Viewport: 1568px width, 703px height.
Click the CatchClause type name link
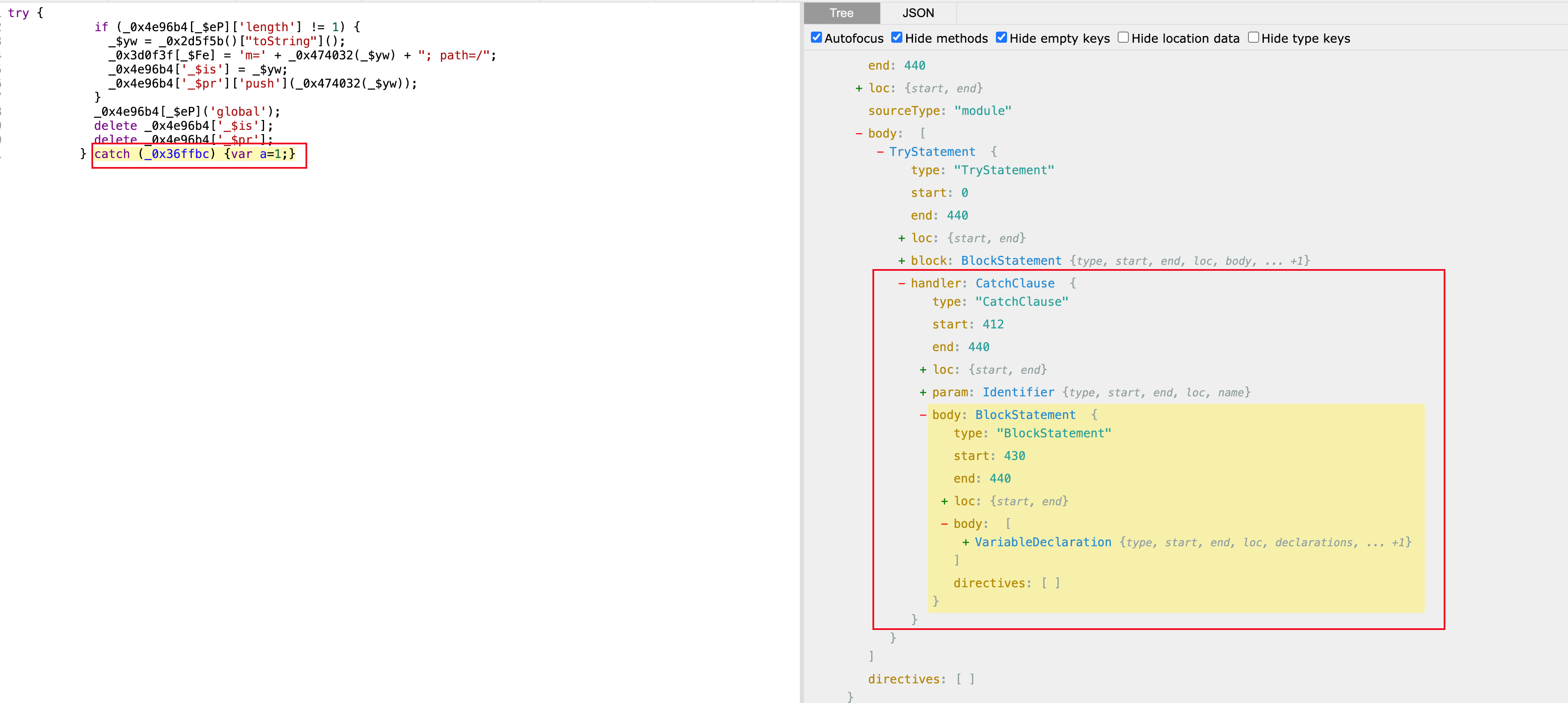1015,283
